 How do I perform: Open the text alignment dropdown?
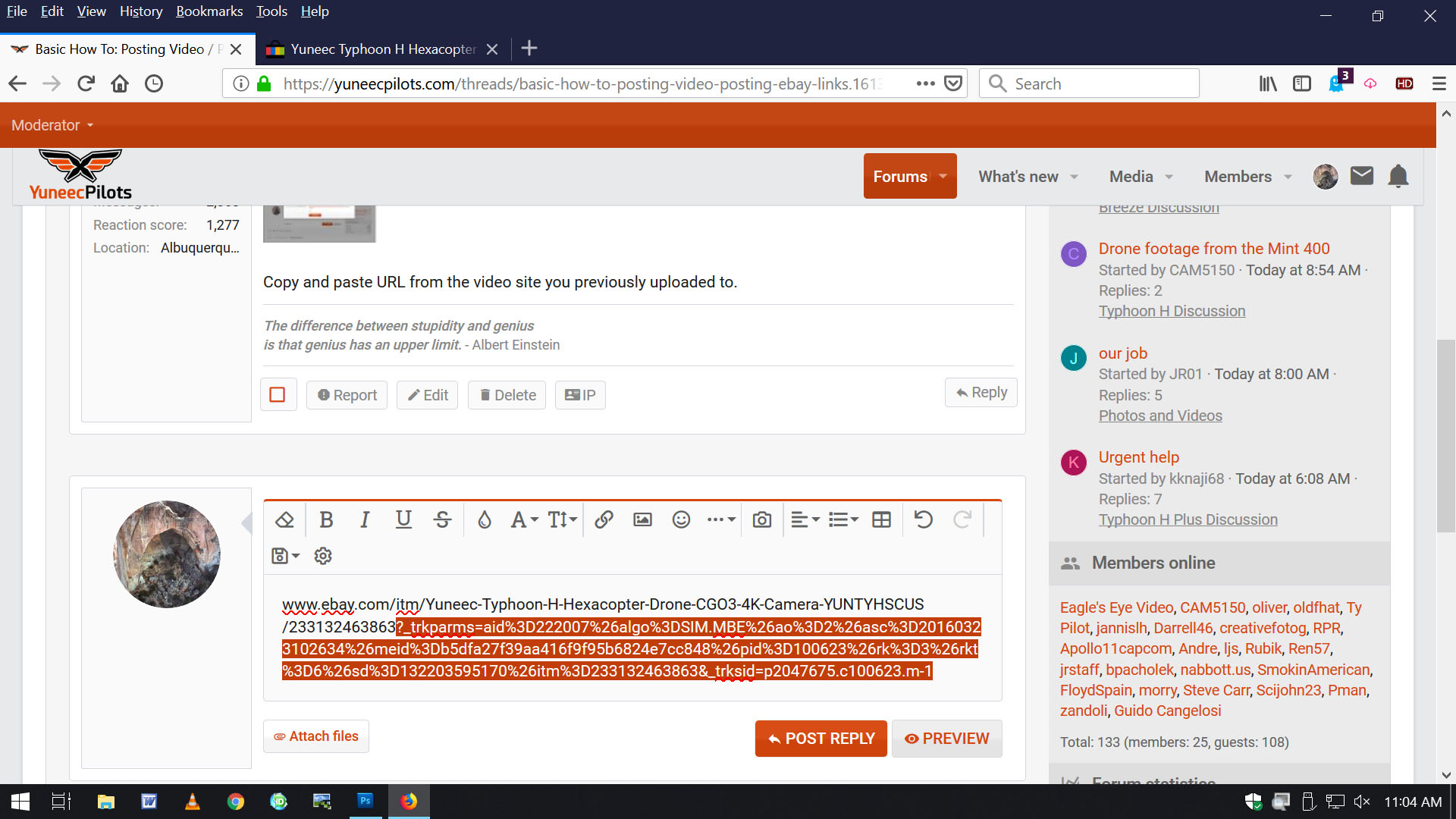(x=805, y=519)
